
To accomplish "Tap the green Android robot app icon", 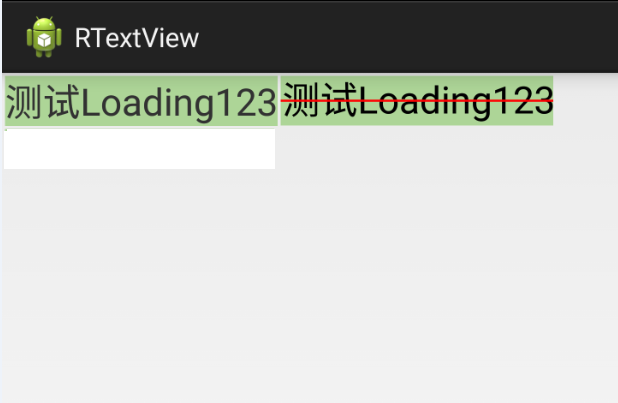I will tap(44, 37).
